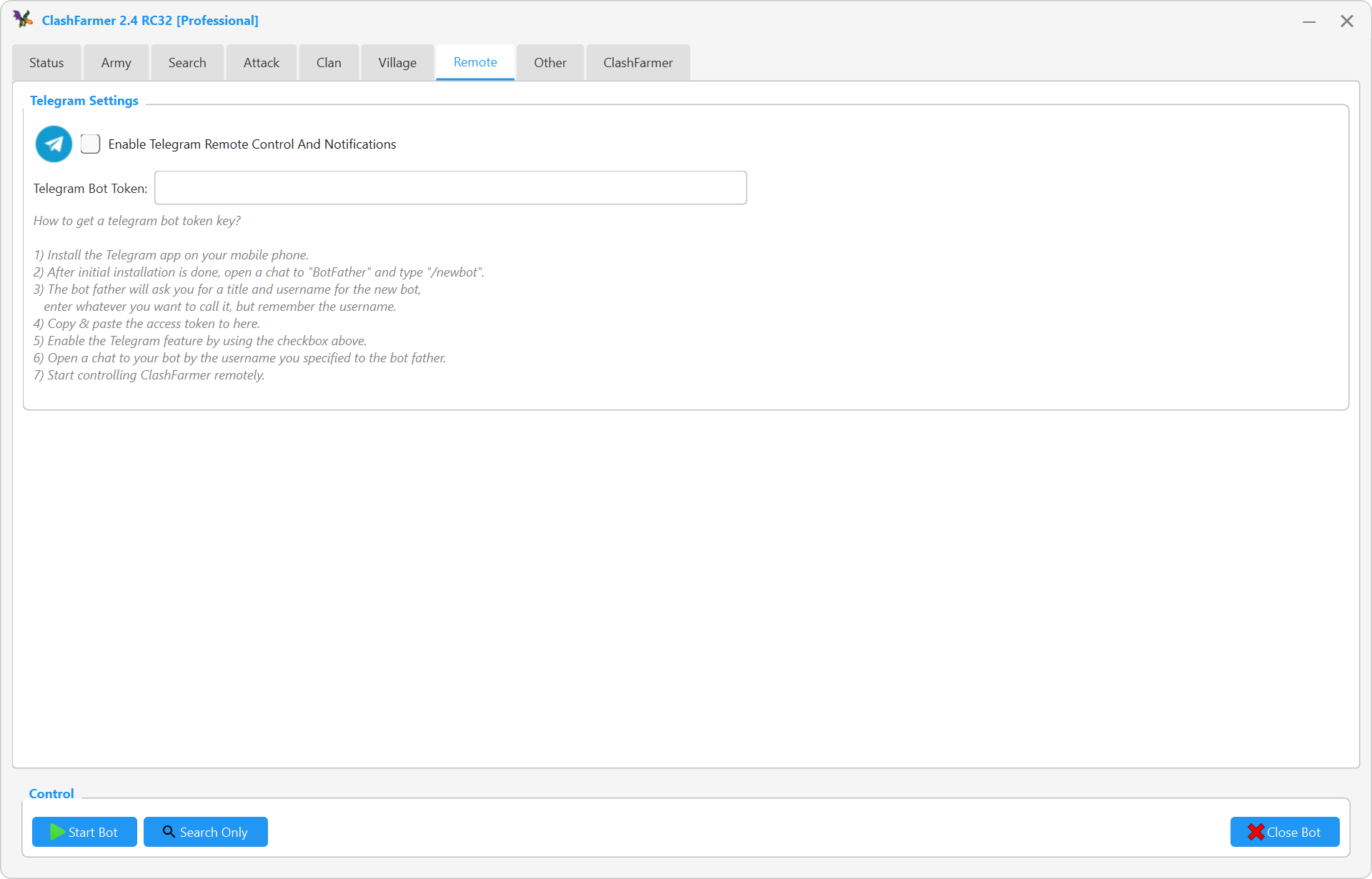This screenshot has width=1372, height=879.
Task: Start the bot with Start Bot button
Action: [x=84, y=832]
